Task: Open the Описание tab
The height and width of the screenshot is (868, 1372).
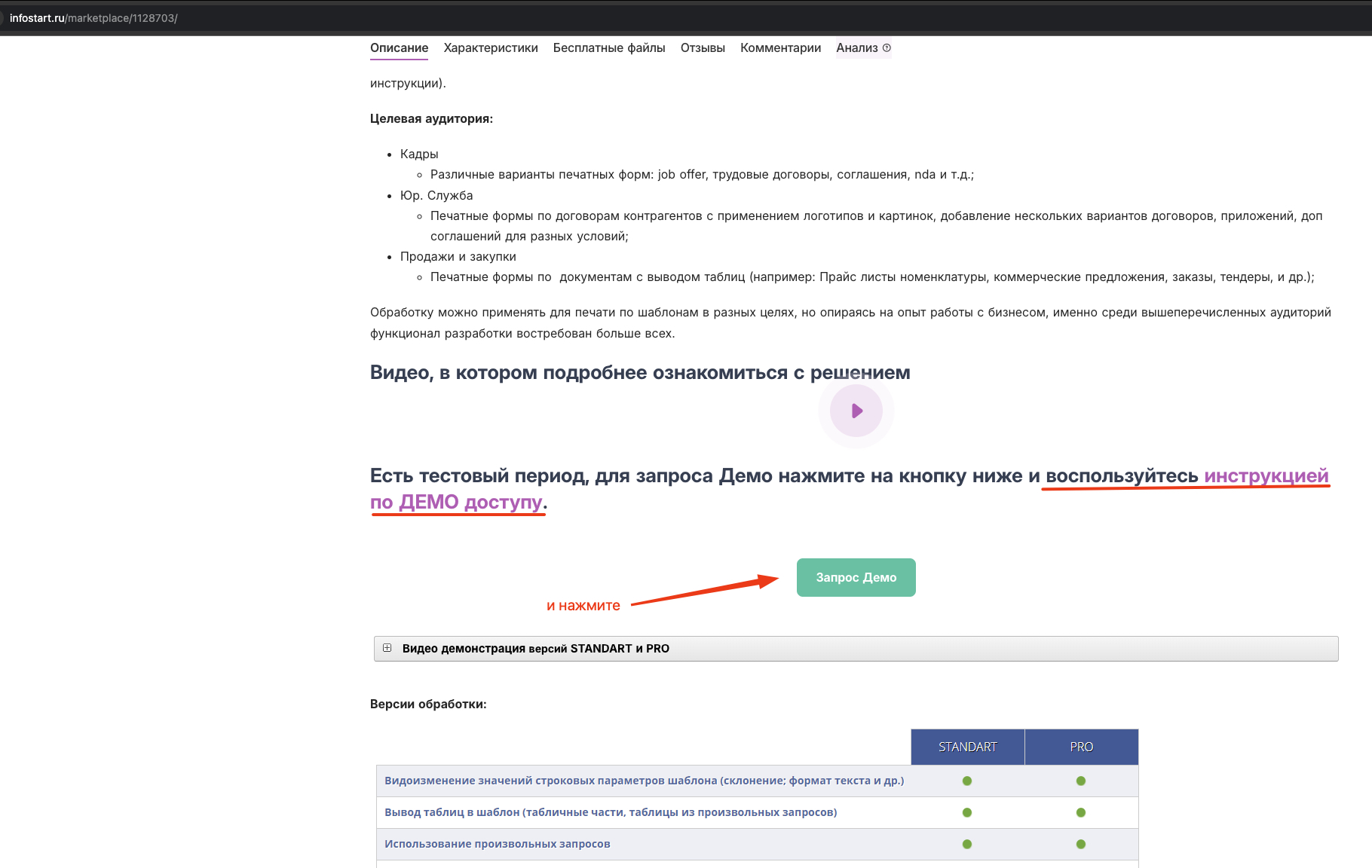Action: pyautogui.click(x=399, y=47)
